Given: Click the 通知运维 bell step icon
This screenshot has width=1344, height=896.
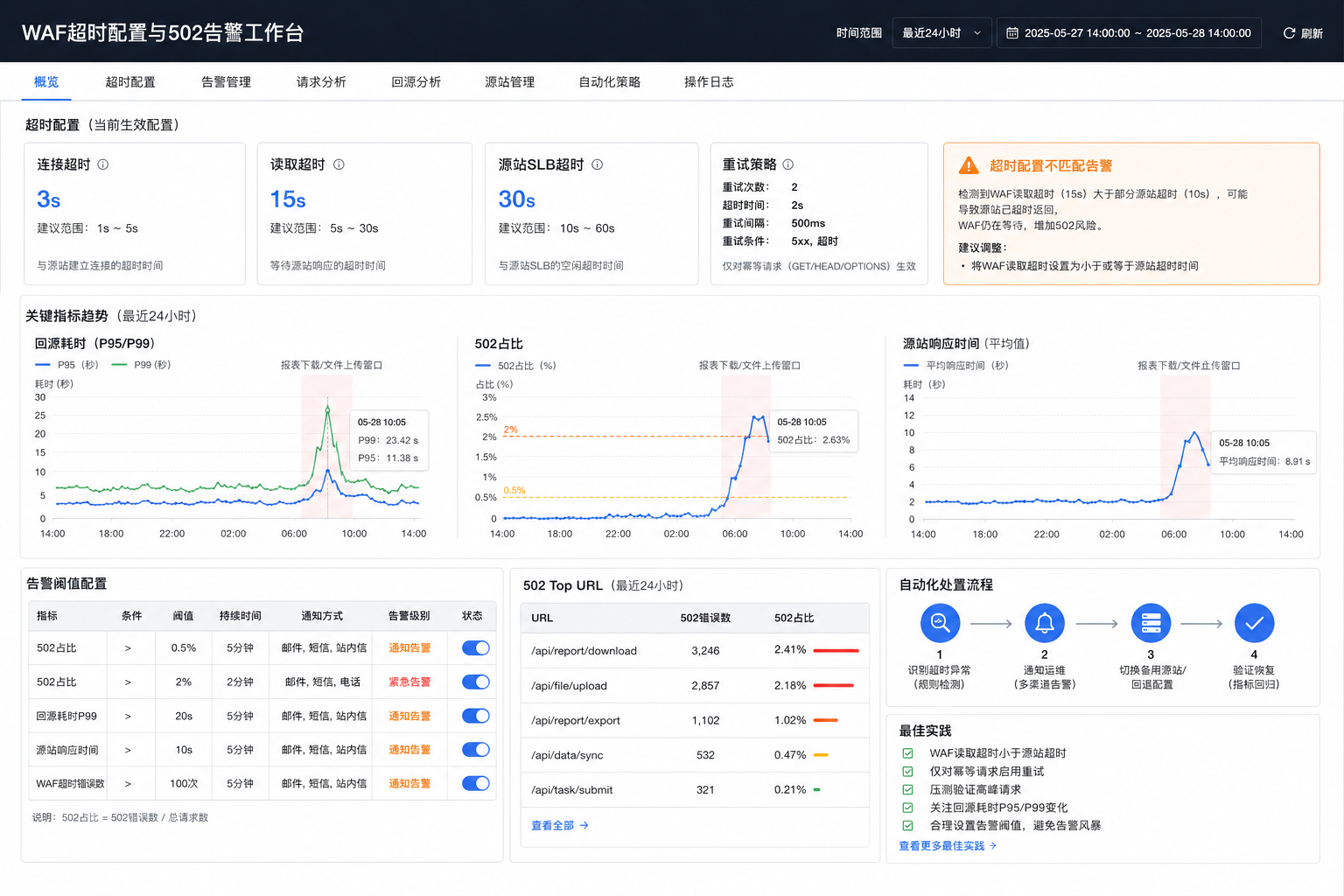Looking at the screenshot, I should click(1045, 623).
